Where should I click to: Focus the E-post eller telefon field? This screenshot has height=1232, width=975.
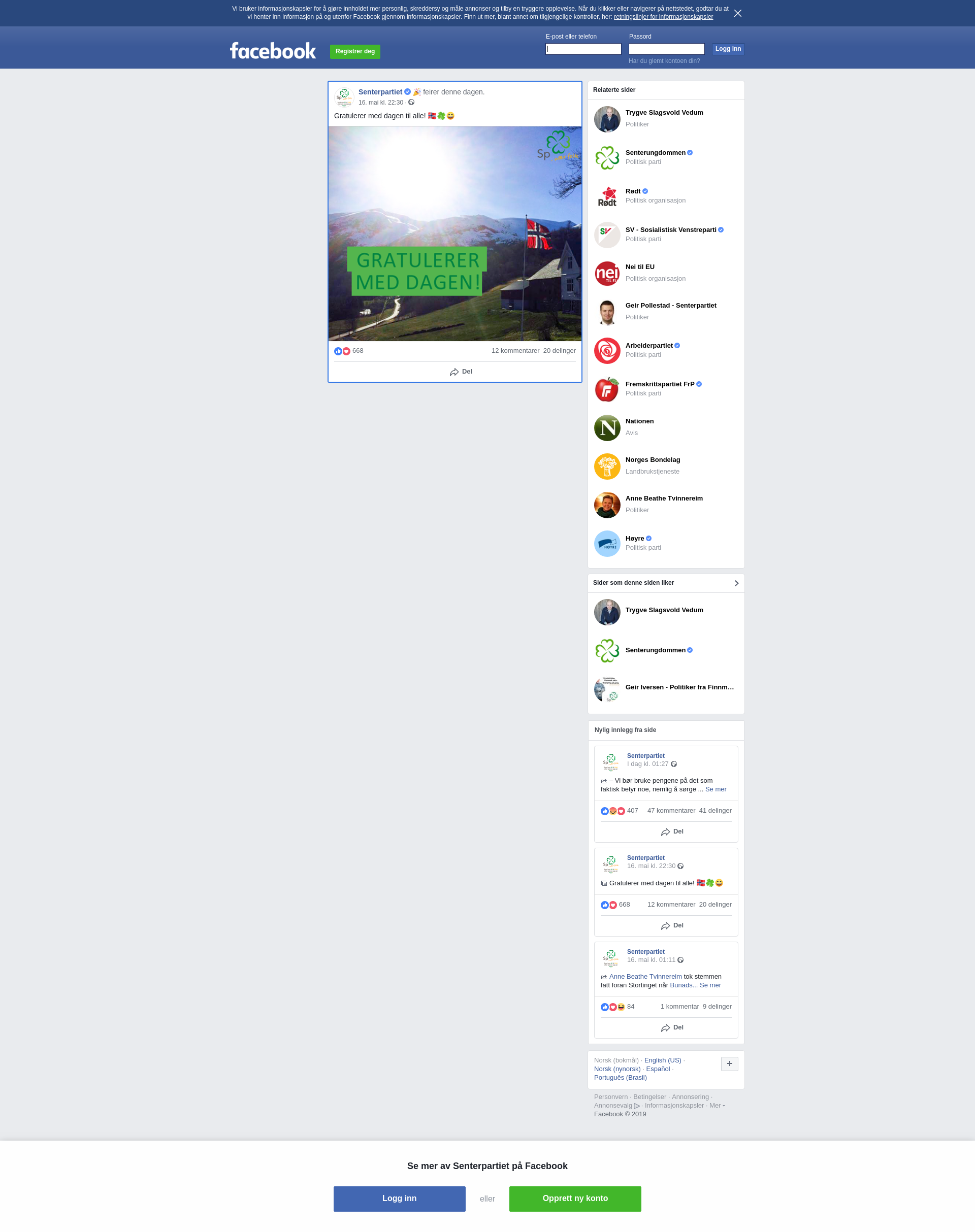(583, 49)
